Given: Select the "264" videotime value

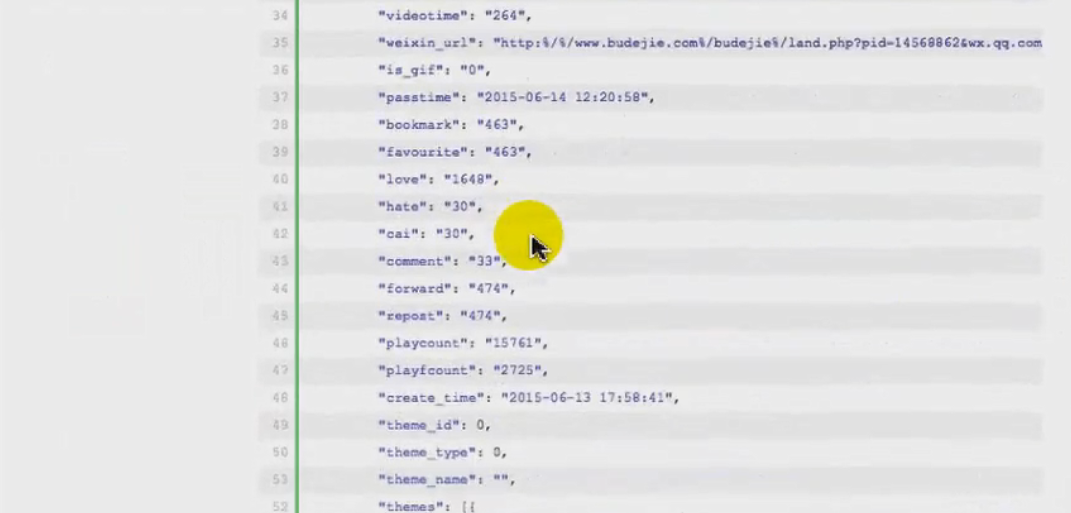Looking at the screenshot, I should pyautogui.click(x=505, y=15).
